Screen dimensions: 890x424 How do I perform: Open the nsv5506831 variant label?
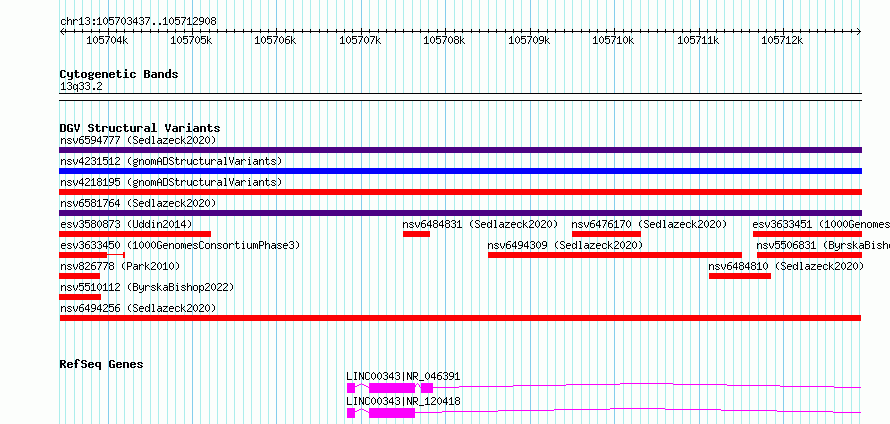pyautogui.click(x=823, y=245)
